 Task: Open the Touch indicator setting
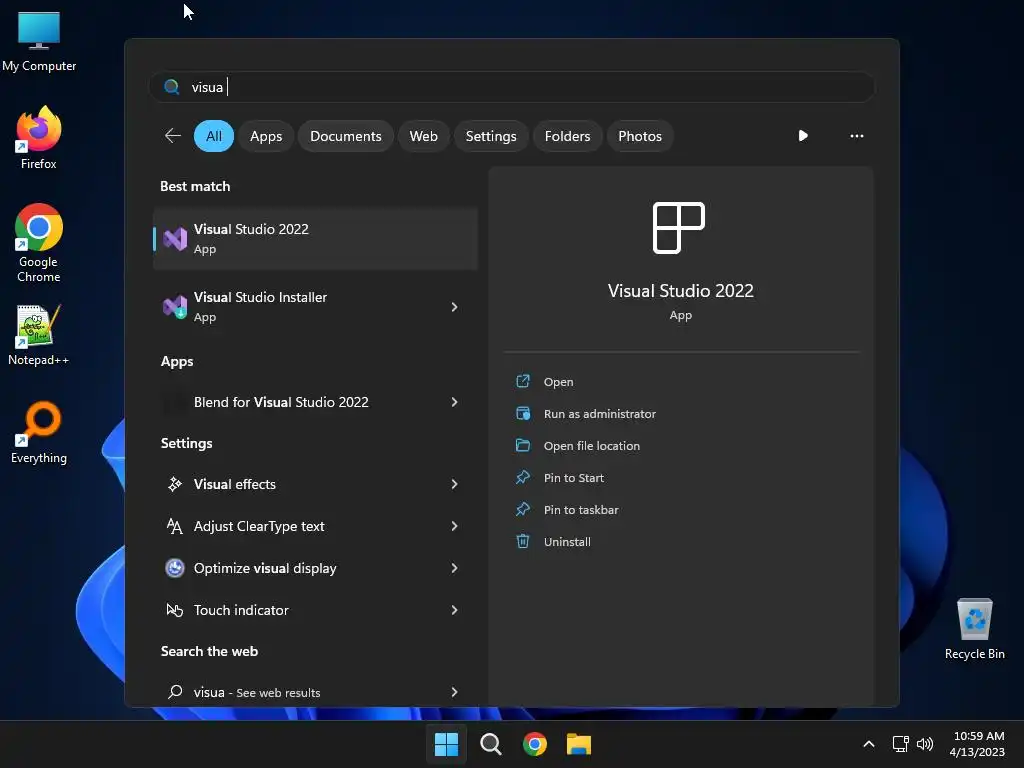click(315, 610)
